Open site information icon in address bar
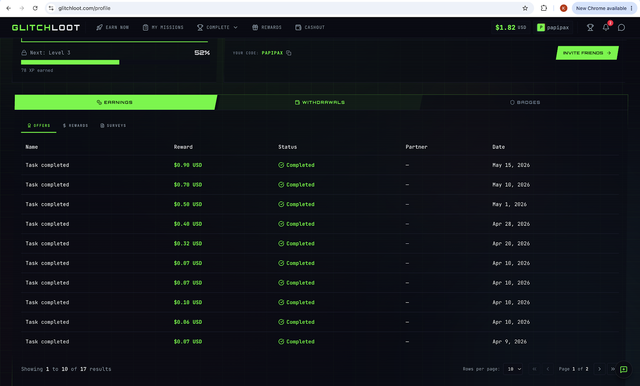 [x=51, y=8]
